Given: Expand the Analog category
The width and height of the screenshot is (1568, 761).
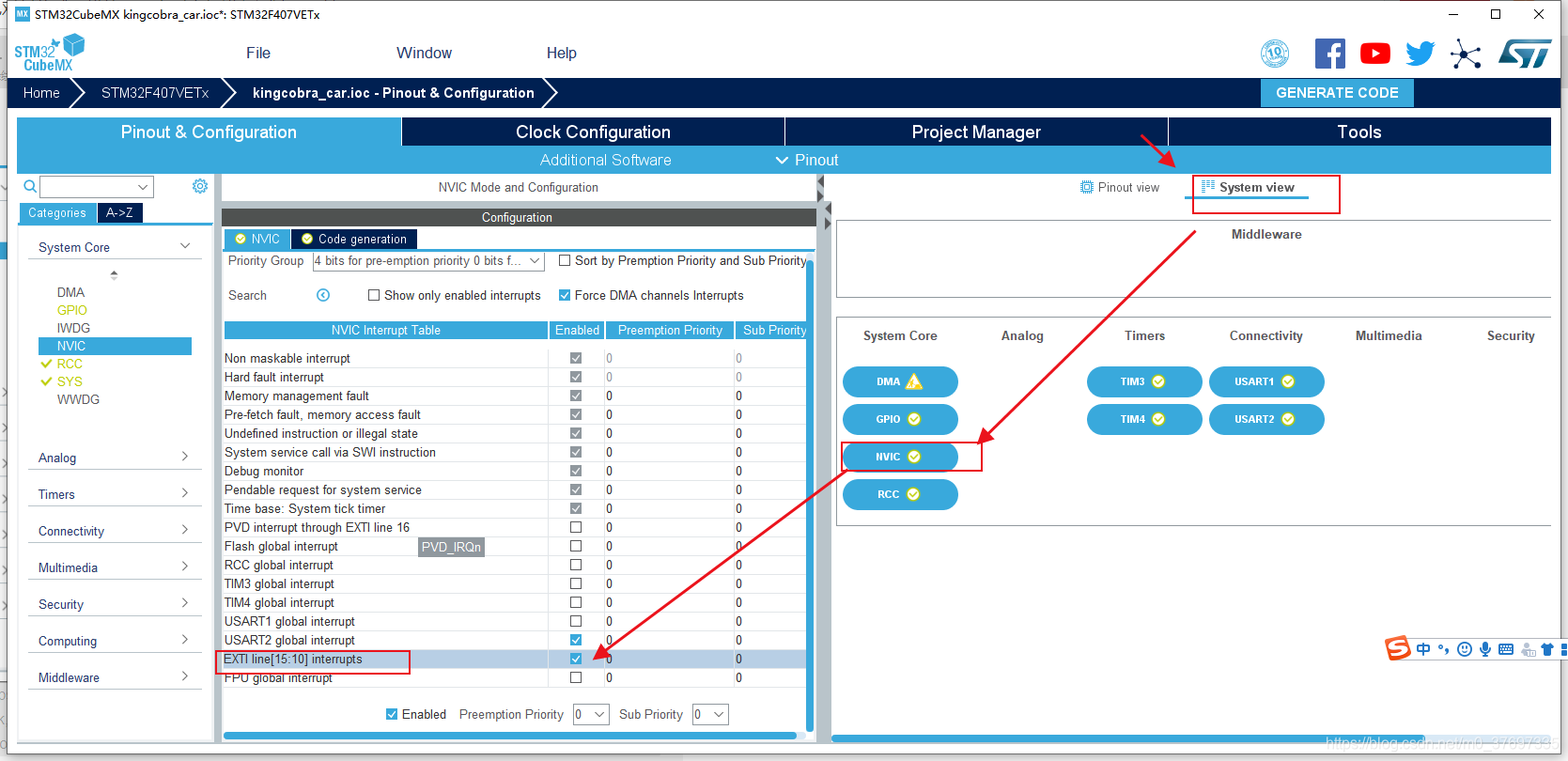Looking at the screenshot, I should [115, 458].
